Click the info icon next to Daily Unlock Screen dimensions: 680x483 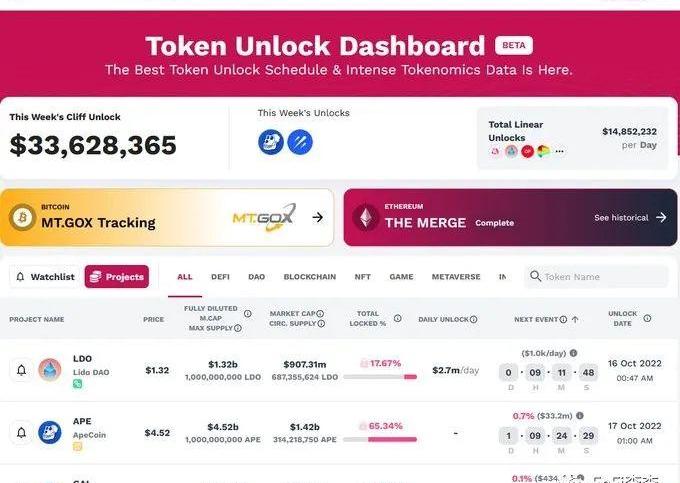click(x=474, y=319)
